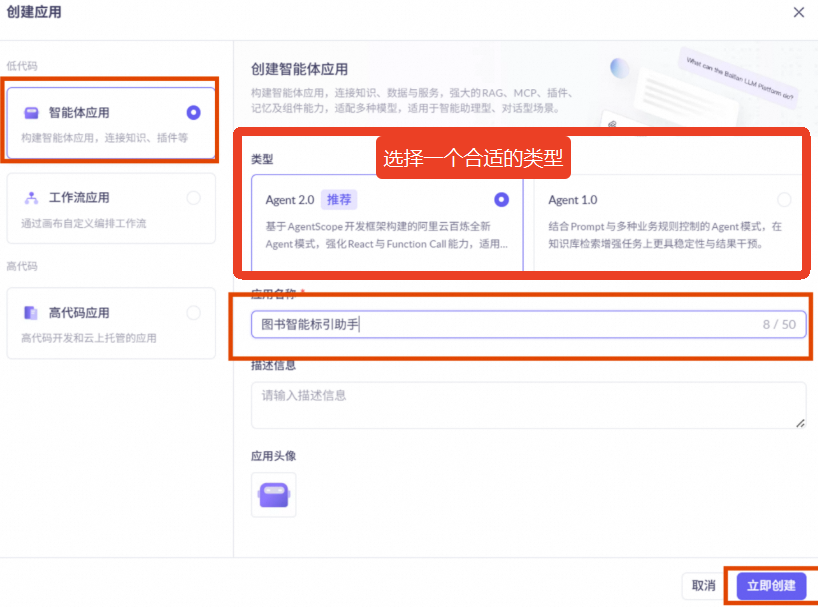
Task: Click the 高代码开发和云上托管的应用 description
Action: (89, 338)
